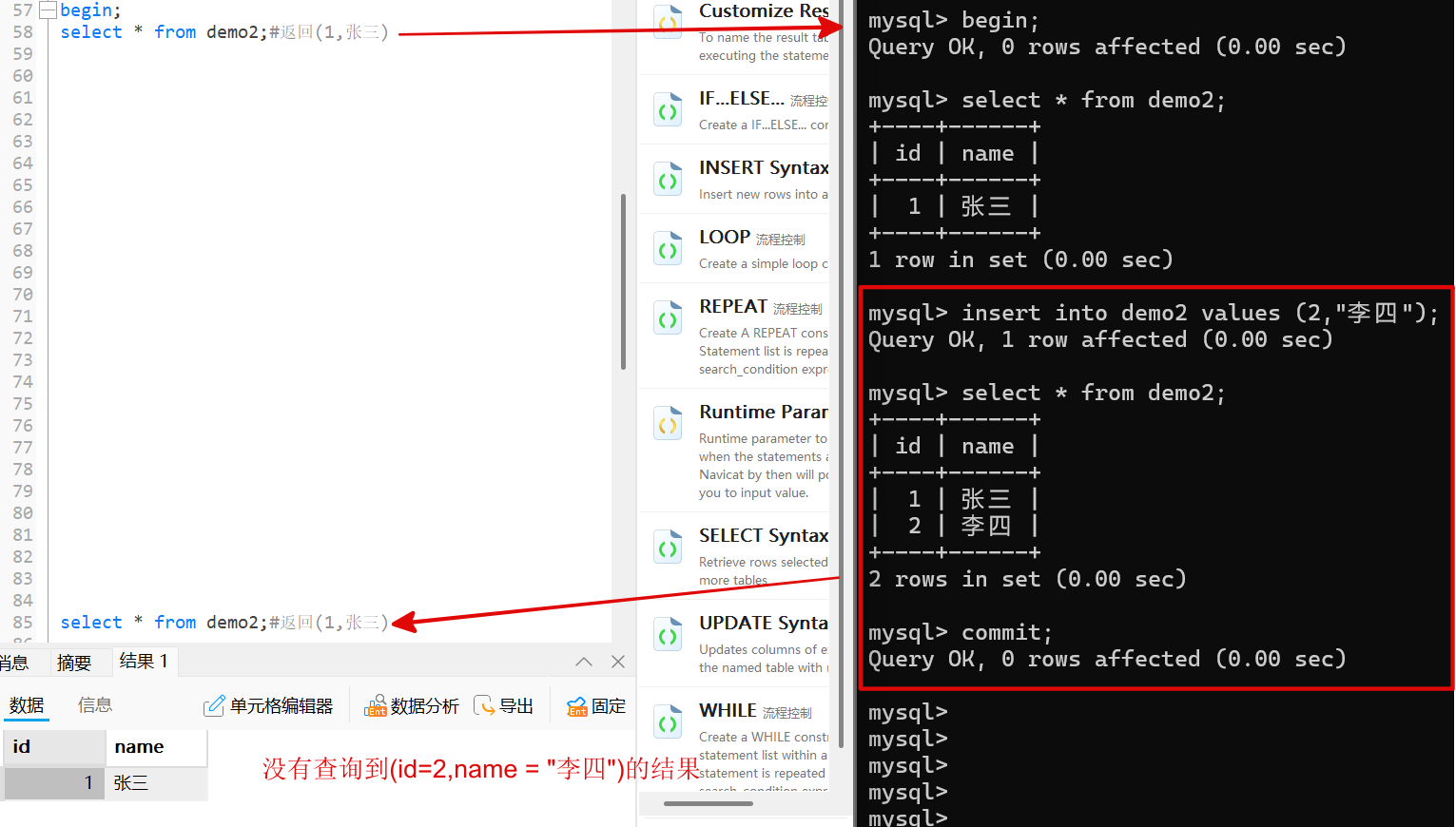Close the result panel with X

pyautogui.click(x=618, y=662)
